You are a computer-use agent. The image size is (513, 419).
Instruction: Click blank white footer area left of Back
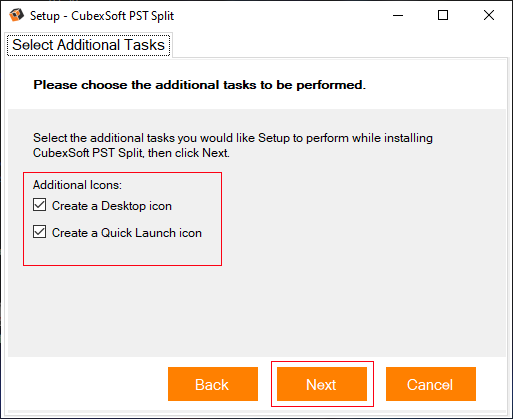pos(87,383)
